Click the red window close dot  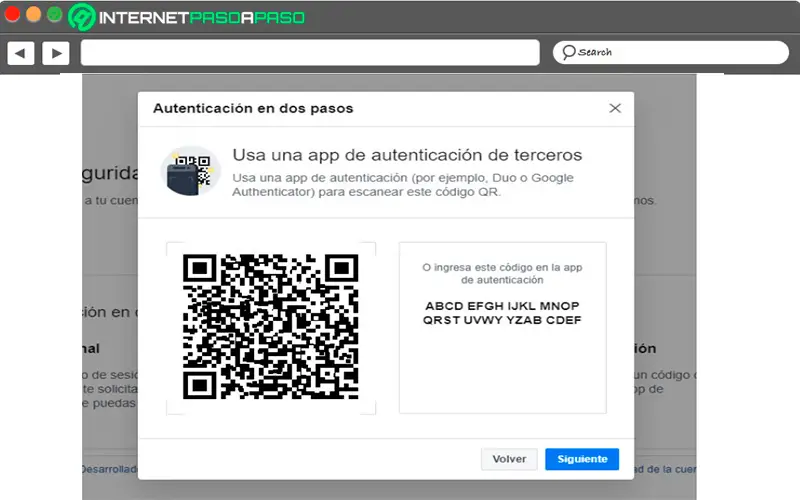pyautogui.click(x=12, y=14)
